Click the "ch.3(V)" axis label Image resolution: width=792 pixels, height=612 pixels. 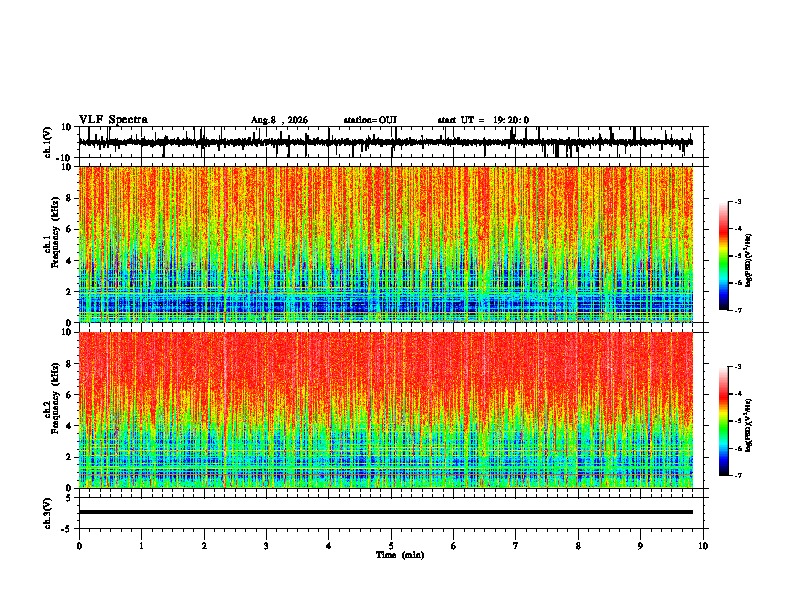48,514
